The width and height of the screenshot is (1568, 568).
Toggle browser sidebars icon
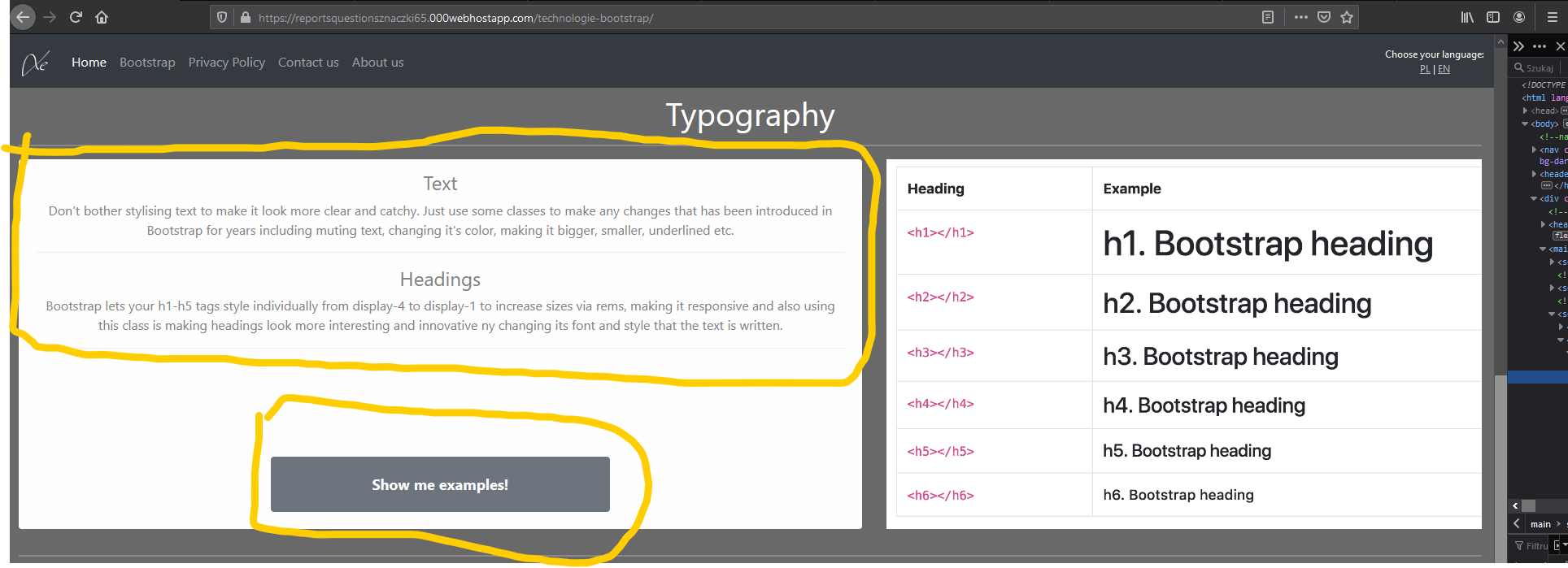(1493, 17)
